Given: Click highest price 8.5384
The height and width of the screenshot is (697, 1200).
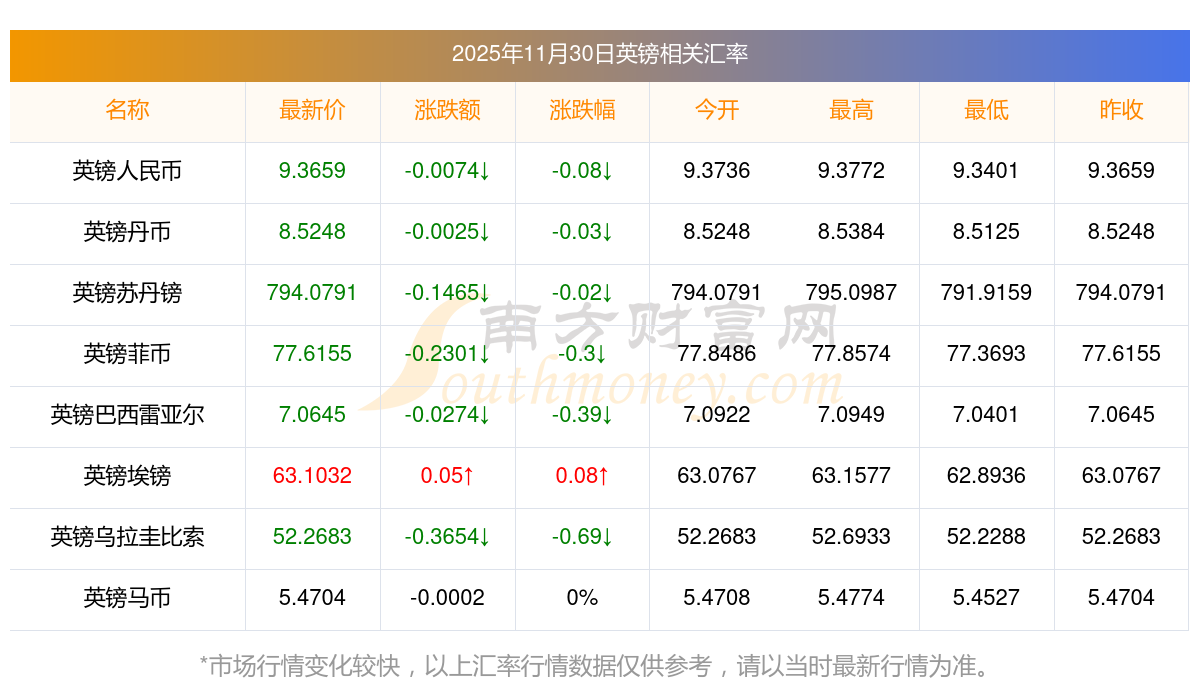Looking at the screenshot, I should click(x=851, y=232).
